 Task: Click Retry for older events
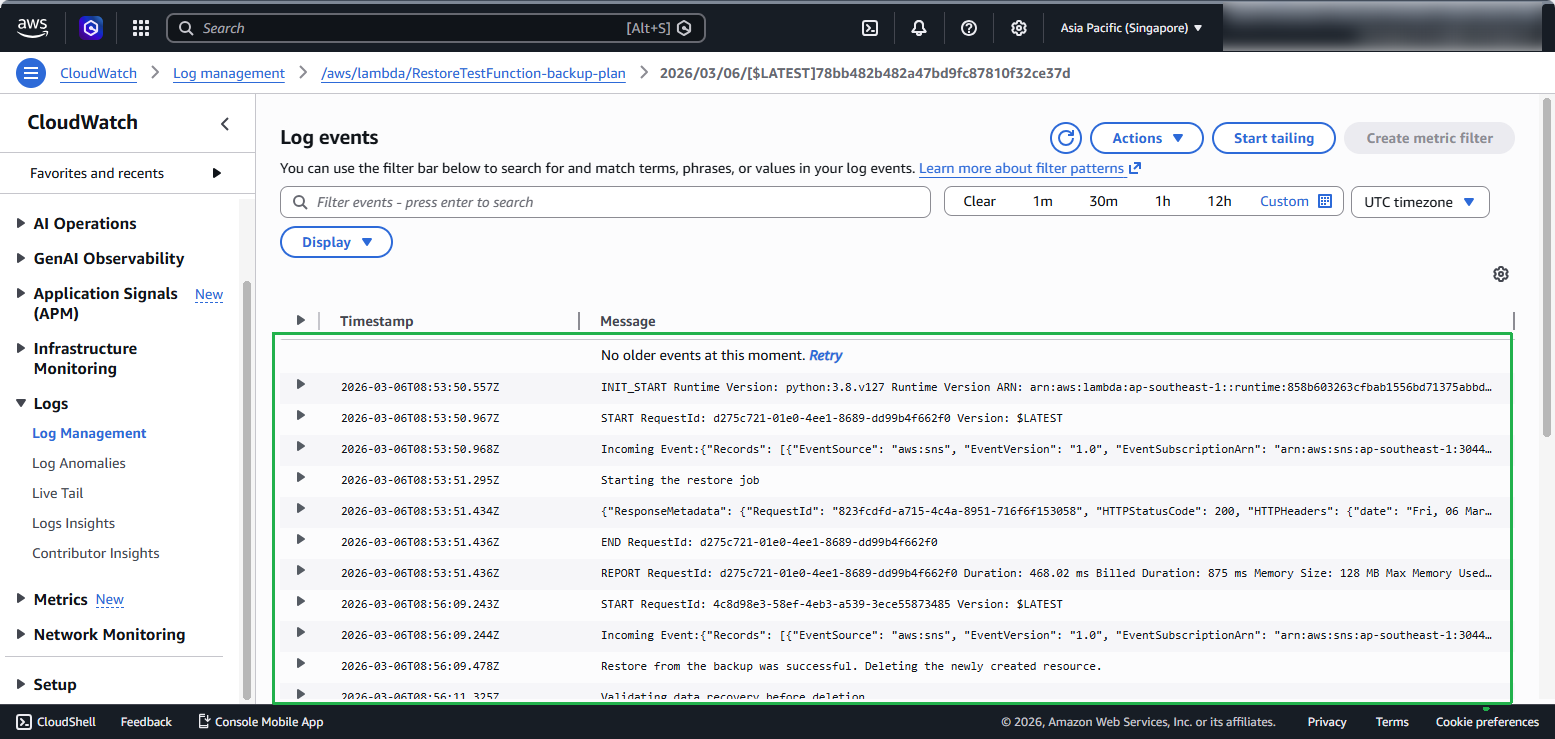pos(826,355)
